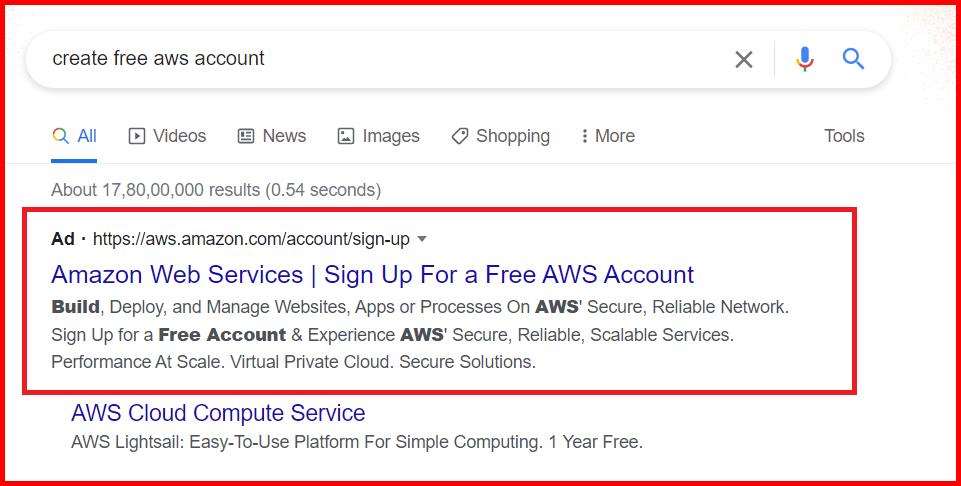Switch to the Images tab
Image resolution: width=961 pixels, height=486 pixels.
click(379, 136)
